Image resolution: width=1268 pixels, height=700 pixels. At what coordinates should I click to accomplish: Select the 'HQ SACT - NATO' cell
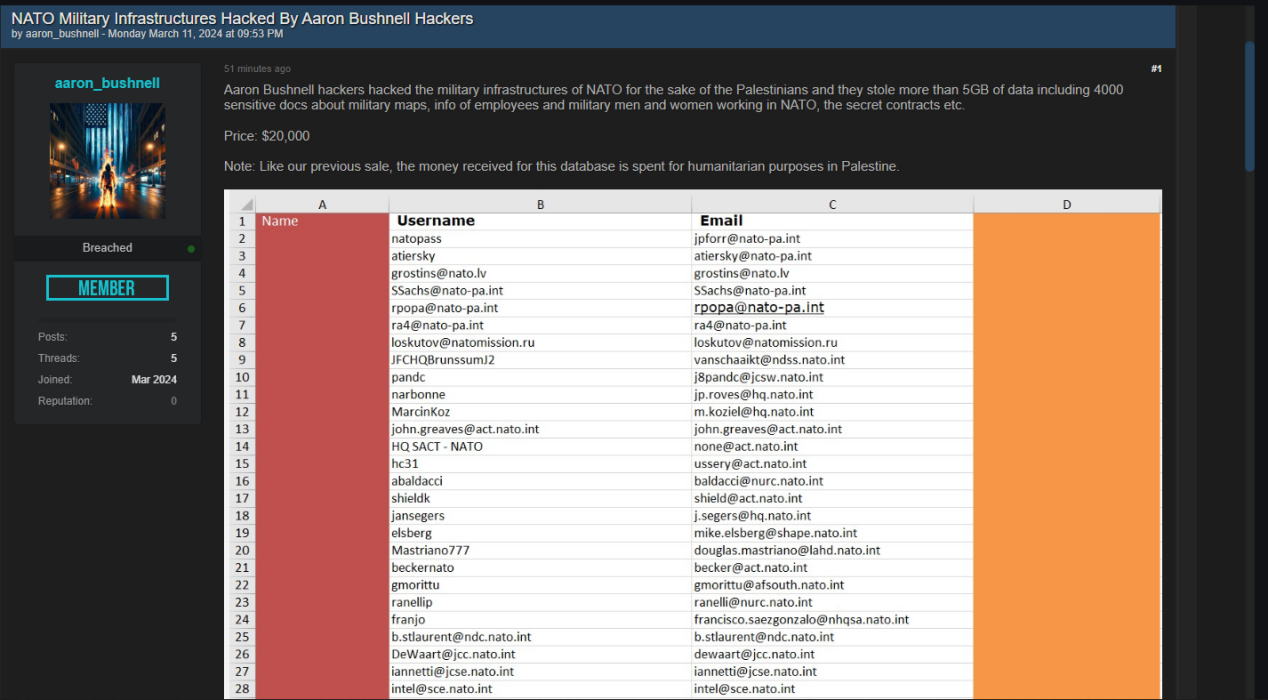tap(540, 446)
